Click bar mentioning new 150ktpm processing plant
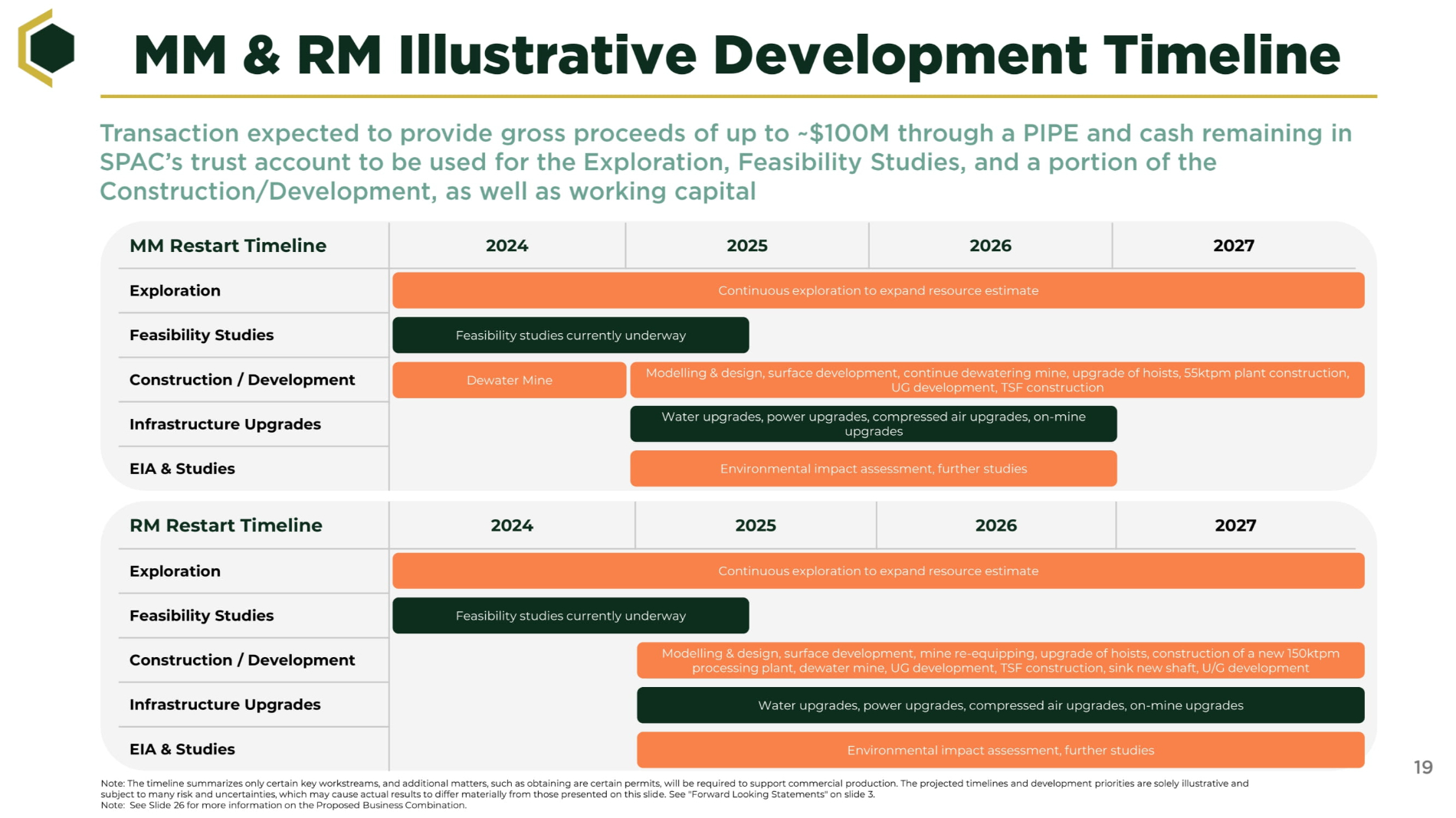Viewport: 1456px width, 818px height. tap(1000, 660)
